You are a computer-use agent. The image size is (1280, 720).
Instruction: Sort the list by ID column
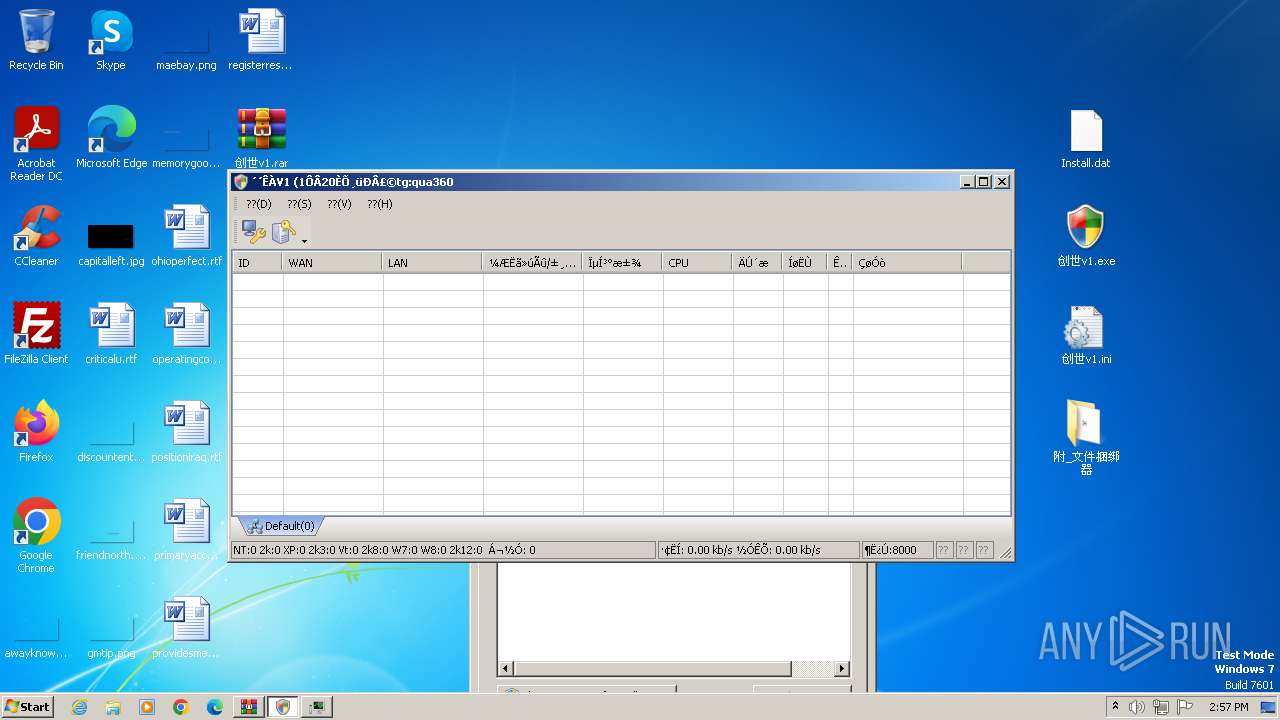[258, 263]
